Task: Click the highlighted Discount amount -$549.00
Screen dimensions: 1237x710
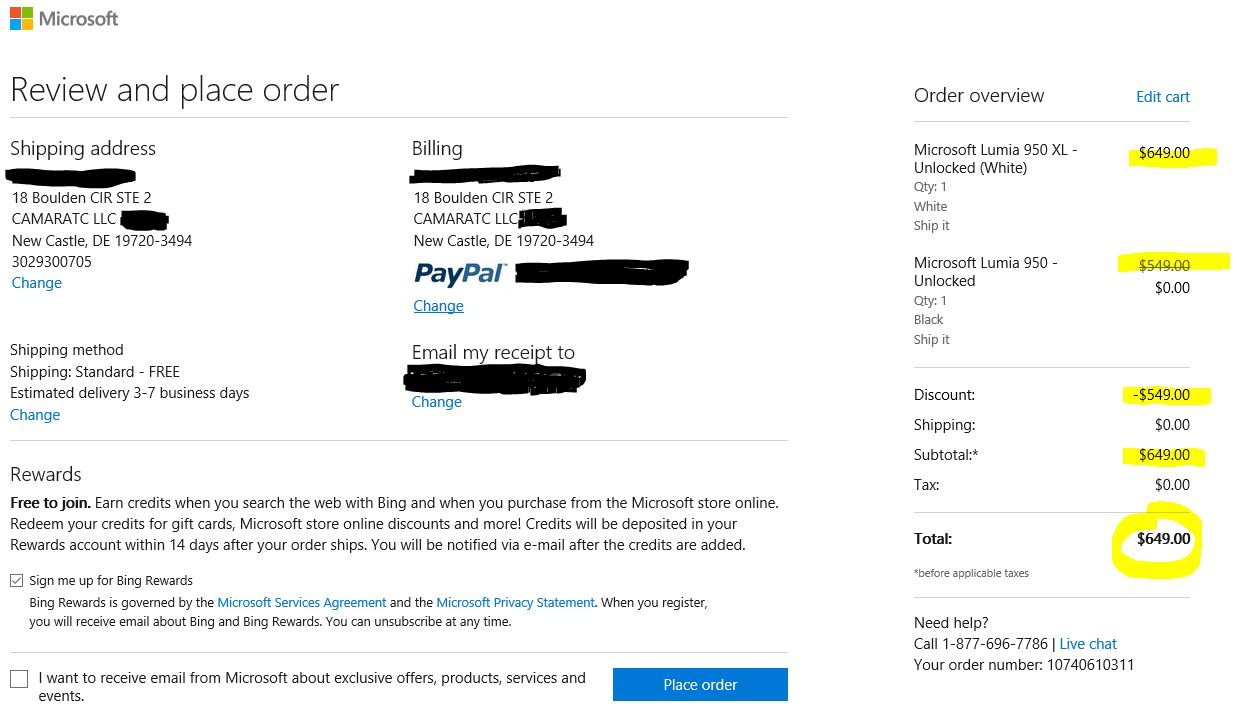Action: [x=1162, y=395]
